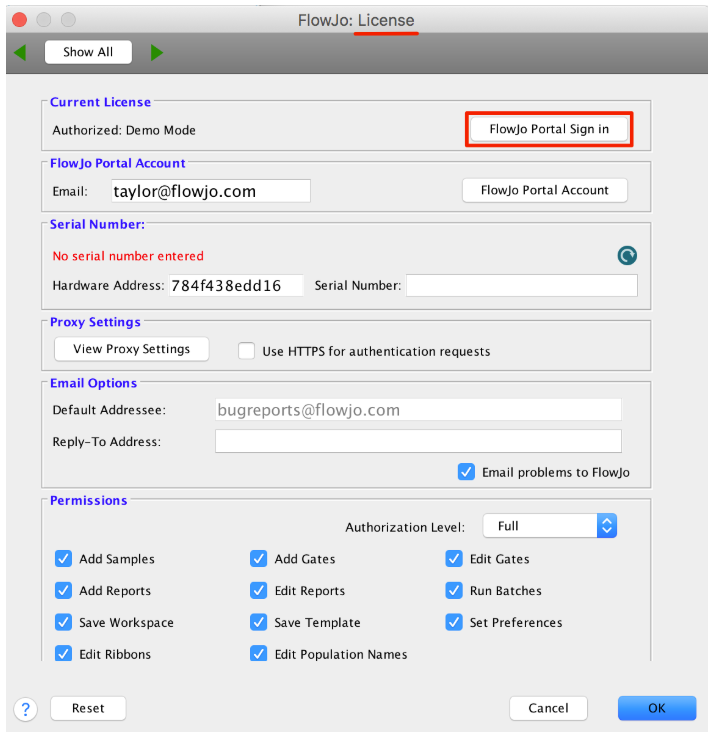
Task: Toggle the Edit Reports permission
Action: [258, 591]
